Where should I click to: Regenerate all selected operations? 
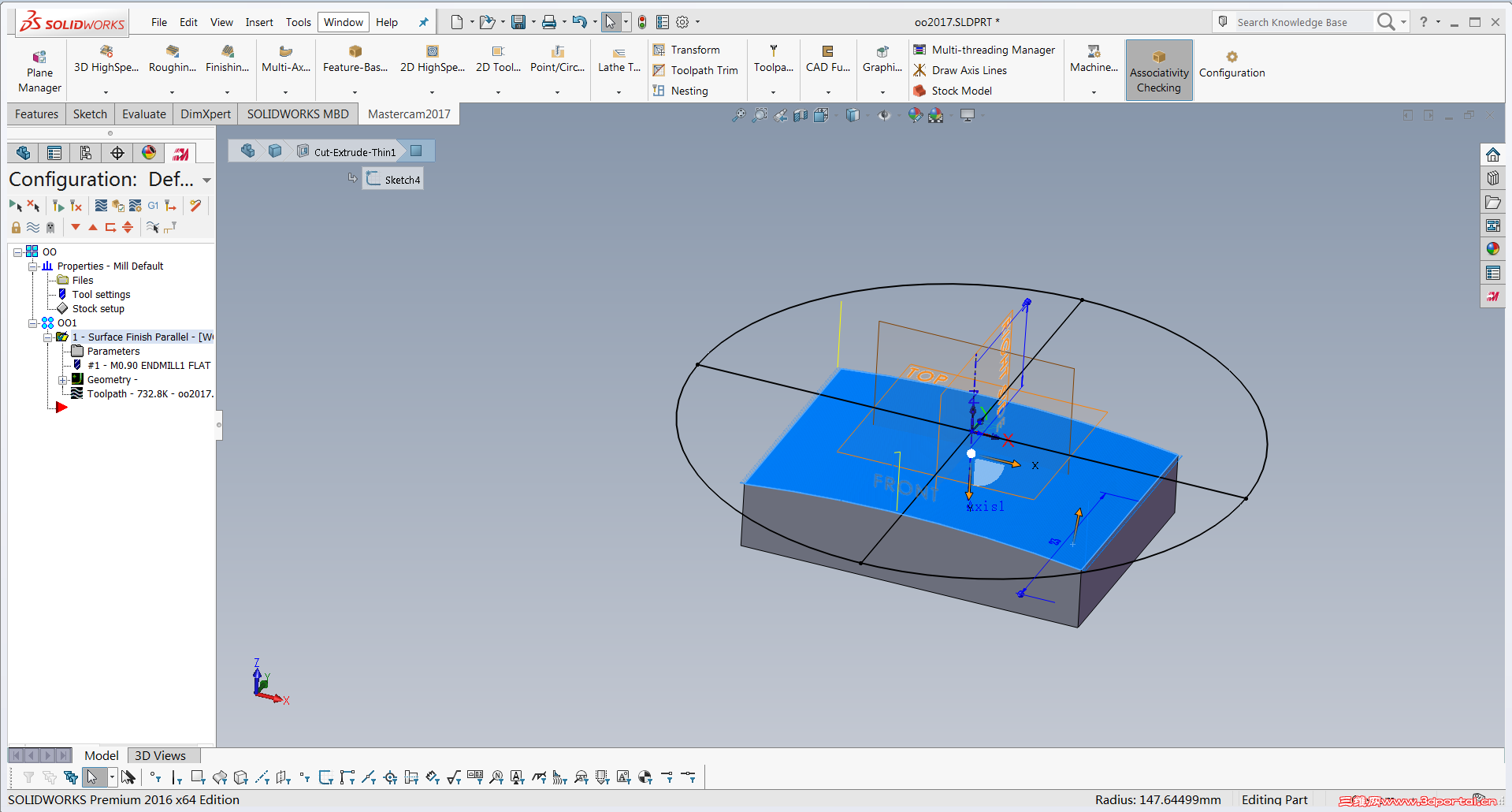58,206
